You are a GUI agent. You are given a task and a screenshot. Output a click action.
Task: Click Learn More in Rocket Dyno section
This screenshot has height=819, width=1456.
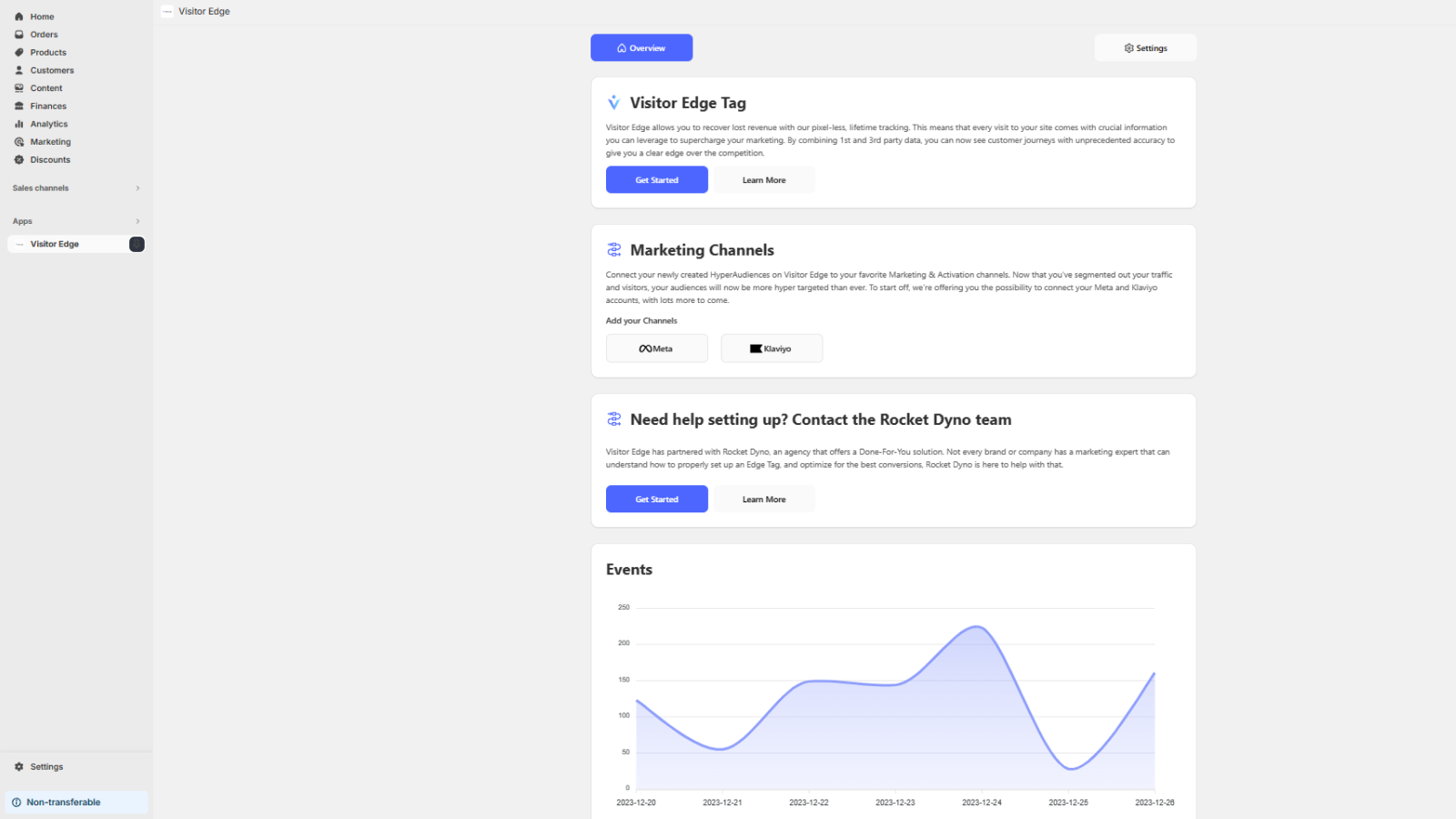pos(764,500)
